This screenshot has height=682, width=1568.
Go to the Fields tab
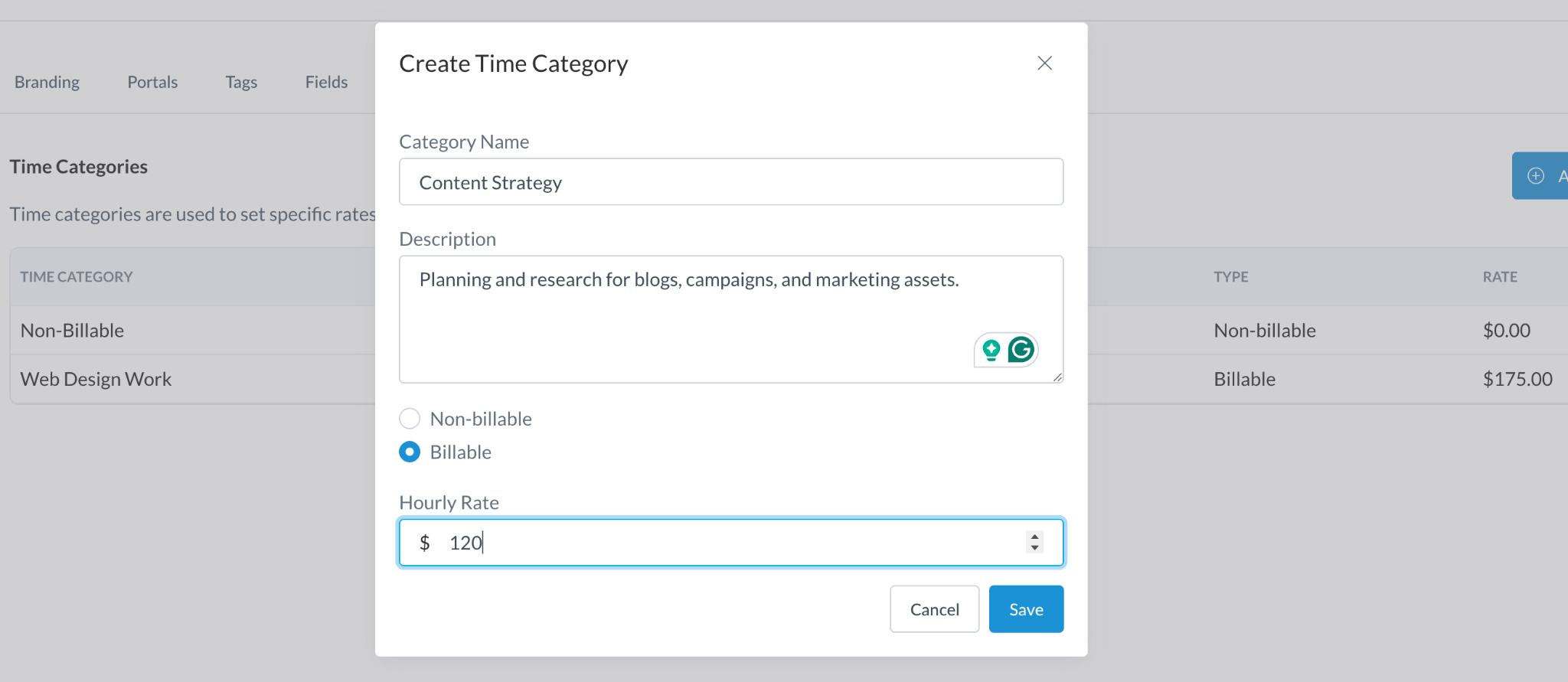[326, 82]
